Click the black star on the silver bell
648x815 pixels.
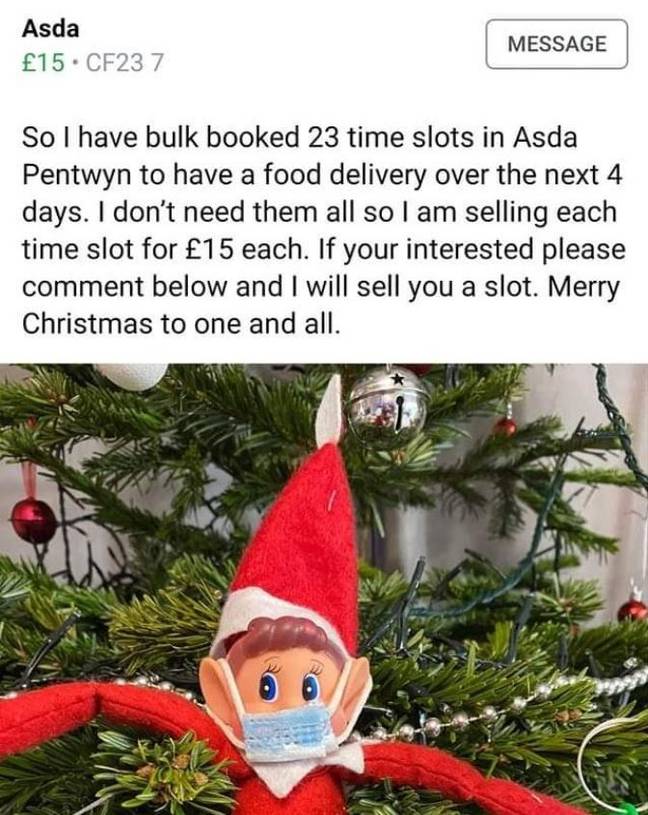[x=398, y=379]
